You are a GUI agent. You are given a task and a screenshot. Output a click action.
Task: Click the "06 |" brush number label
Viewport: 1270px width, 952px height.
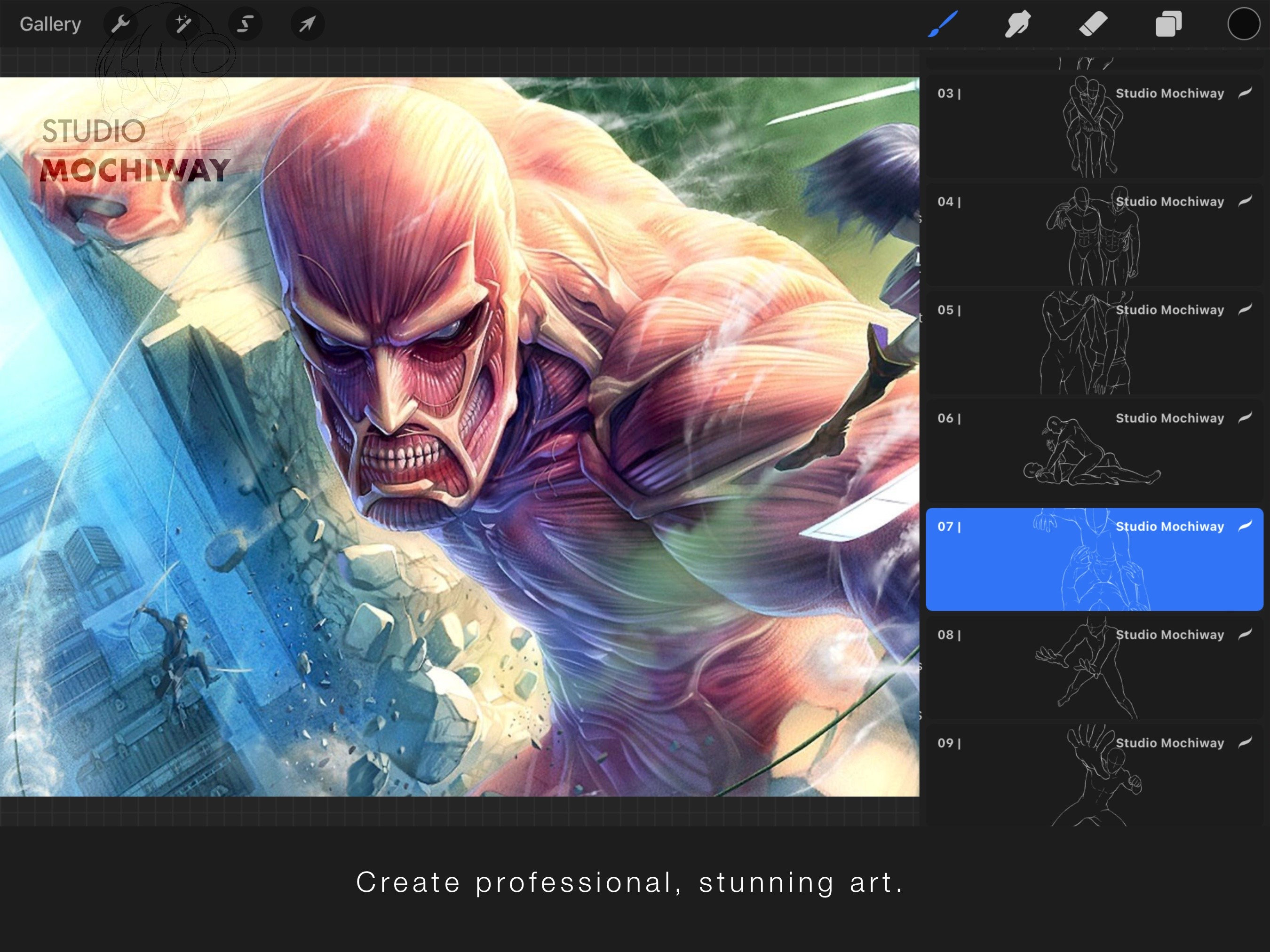[949, 418]
